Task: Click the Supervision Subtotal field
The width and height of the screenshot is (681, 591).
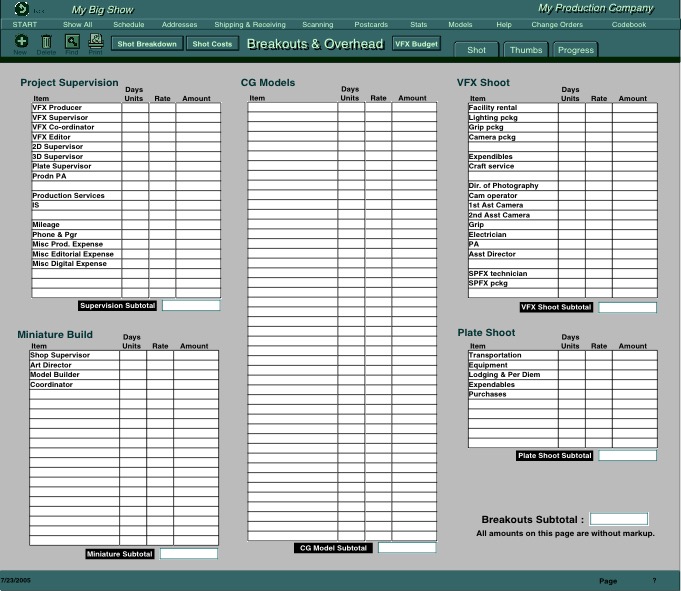Action: pos(191,305)
